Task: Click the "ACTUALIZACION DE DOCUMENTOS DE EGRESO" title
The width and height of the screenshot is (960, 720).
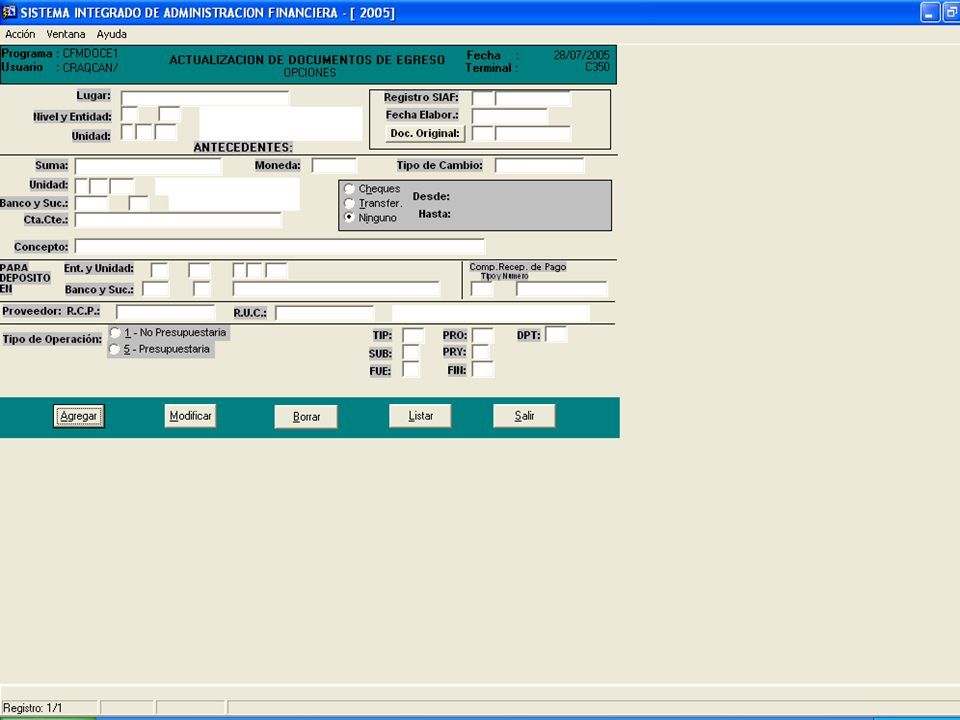Action: tap(307, 60)
